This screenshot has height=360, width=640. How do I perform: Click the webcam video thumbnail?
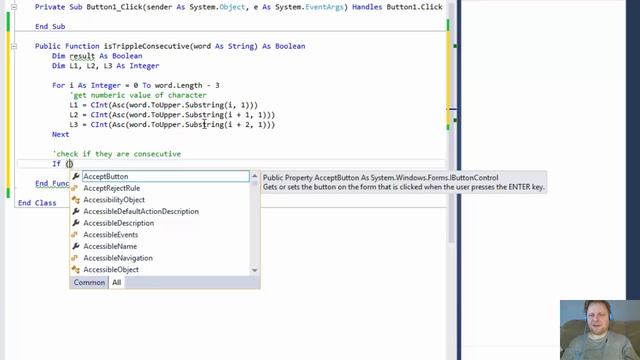pyautogui.click(x=600, y=330)
